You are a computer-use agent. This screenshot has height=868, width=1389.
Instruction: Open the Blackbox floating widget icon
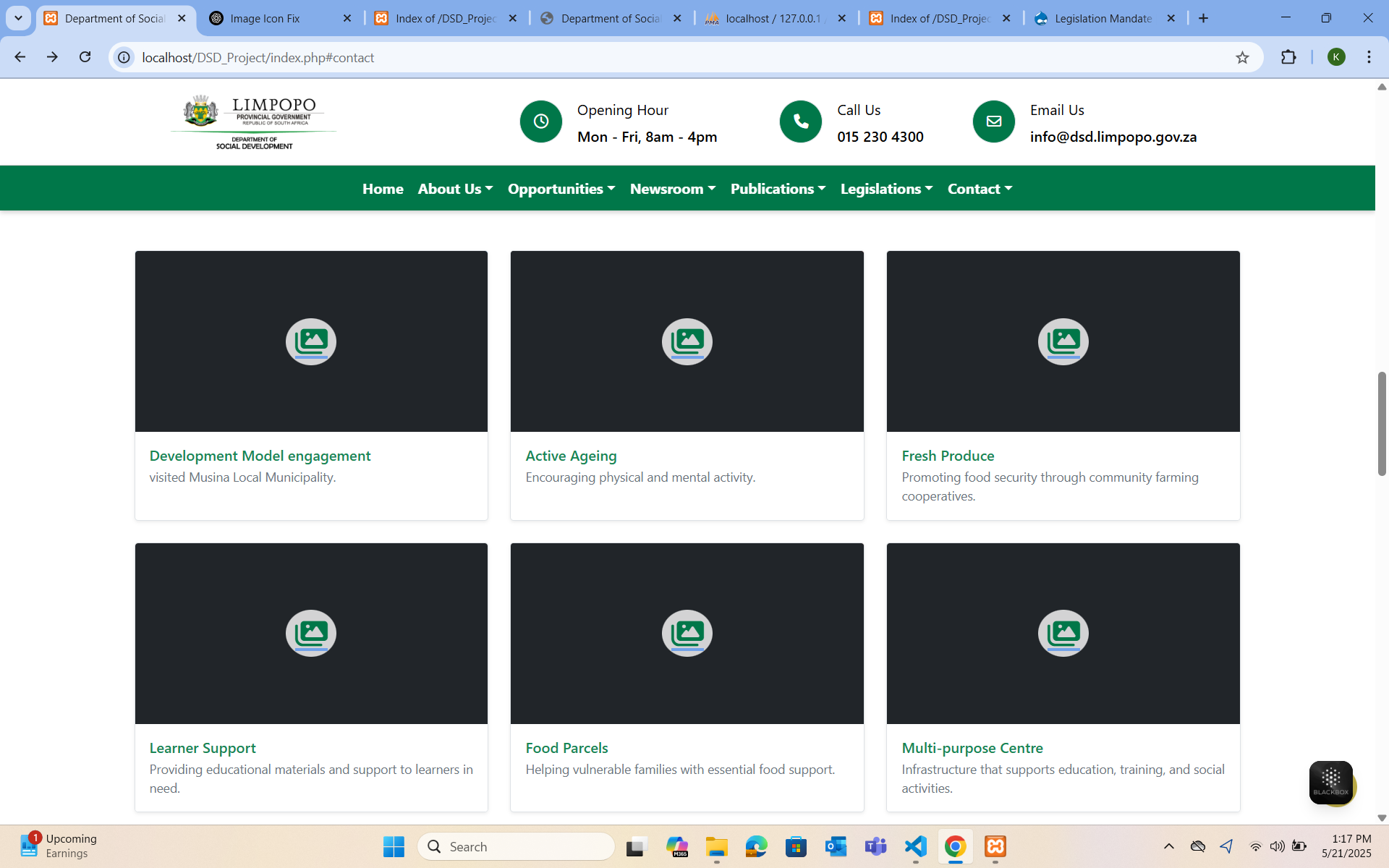[x=1330, y=782]
